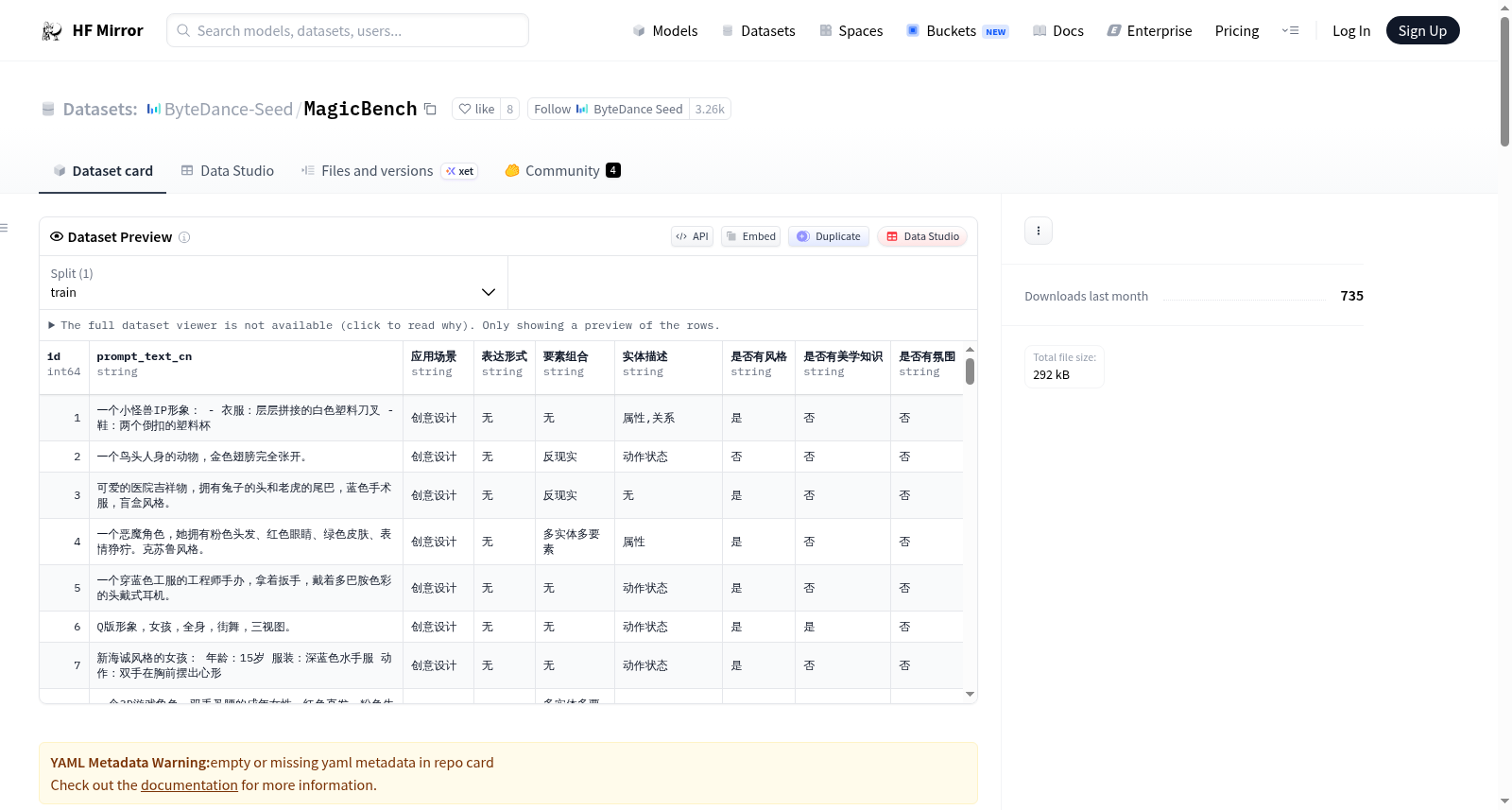Go to Datasets page
This screenshot has width=1512, height=810.
coord(758,31)
